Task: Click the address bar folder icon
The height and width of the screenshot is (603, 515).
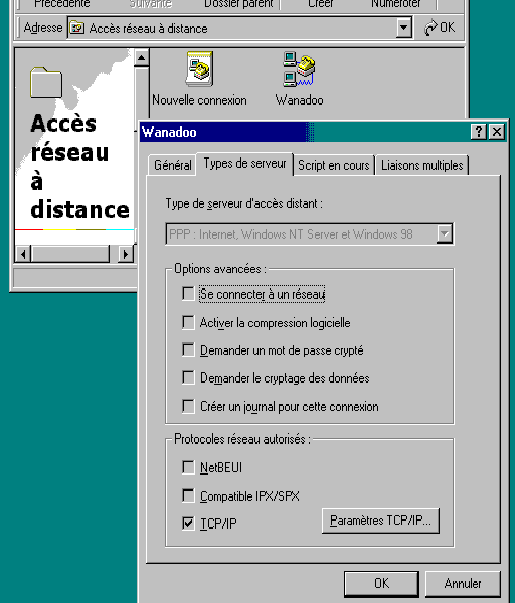Action: (77, 28)
